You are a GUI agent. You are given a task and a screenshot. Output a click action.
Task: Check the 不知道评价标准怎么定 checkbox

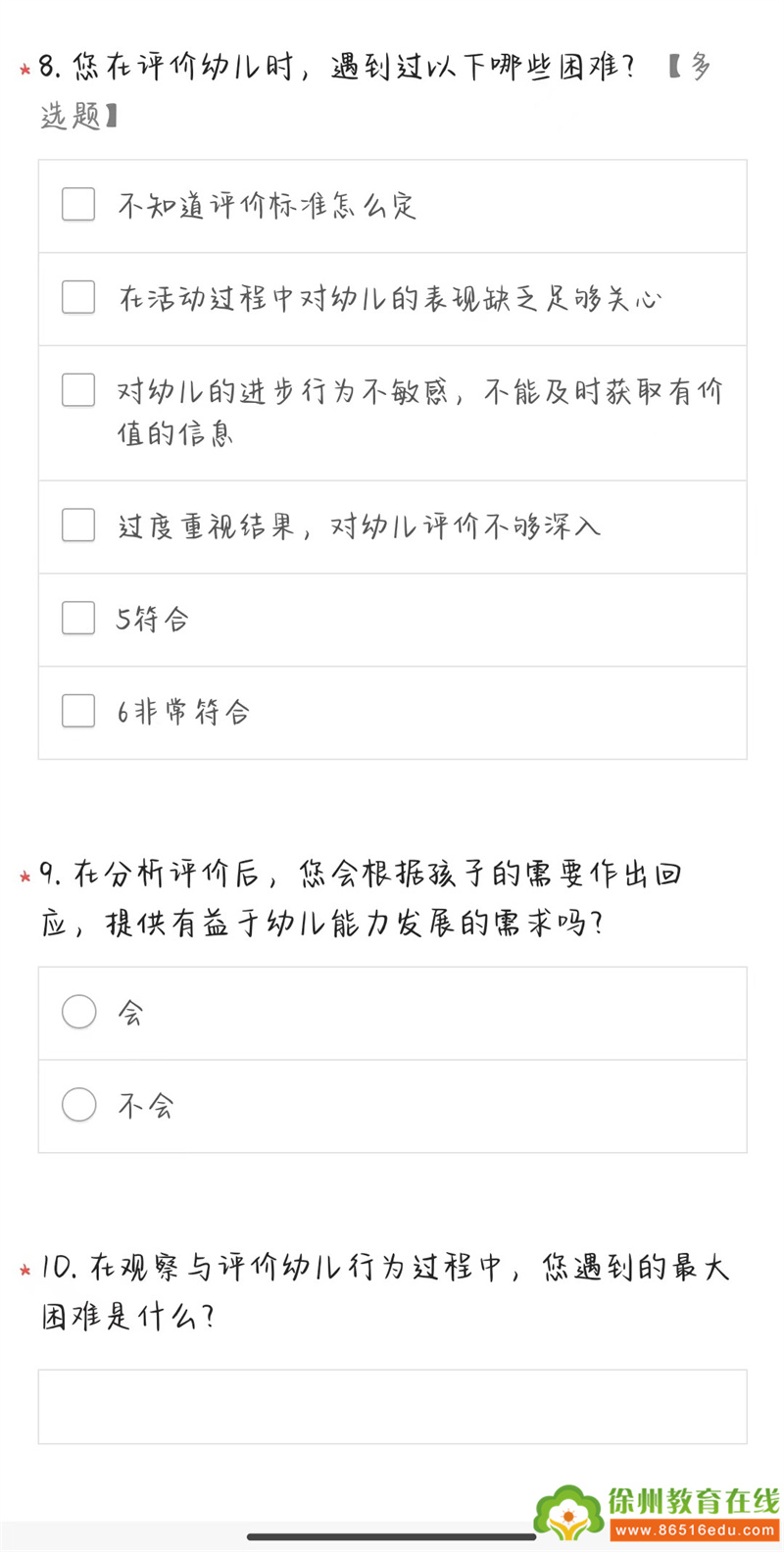point(78,205)
